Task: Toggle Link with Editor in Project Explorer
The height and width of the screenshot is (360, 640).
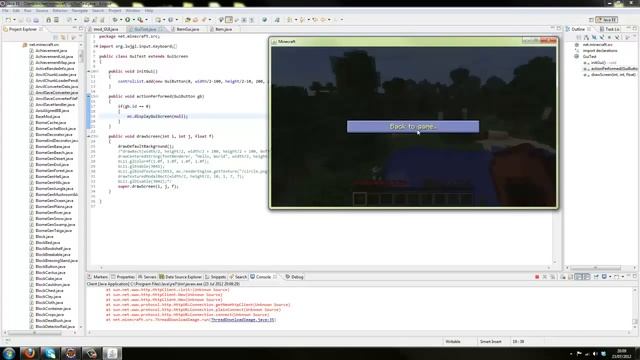Action: click(63, 37)
